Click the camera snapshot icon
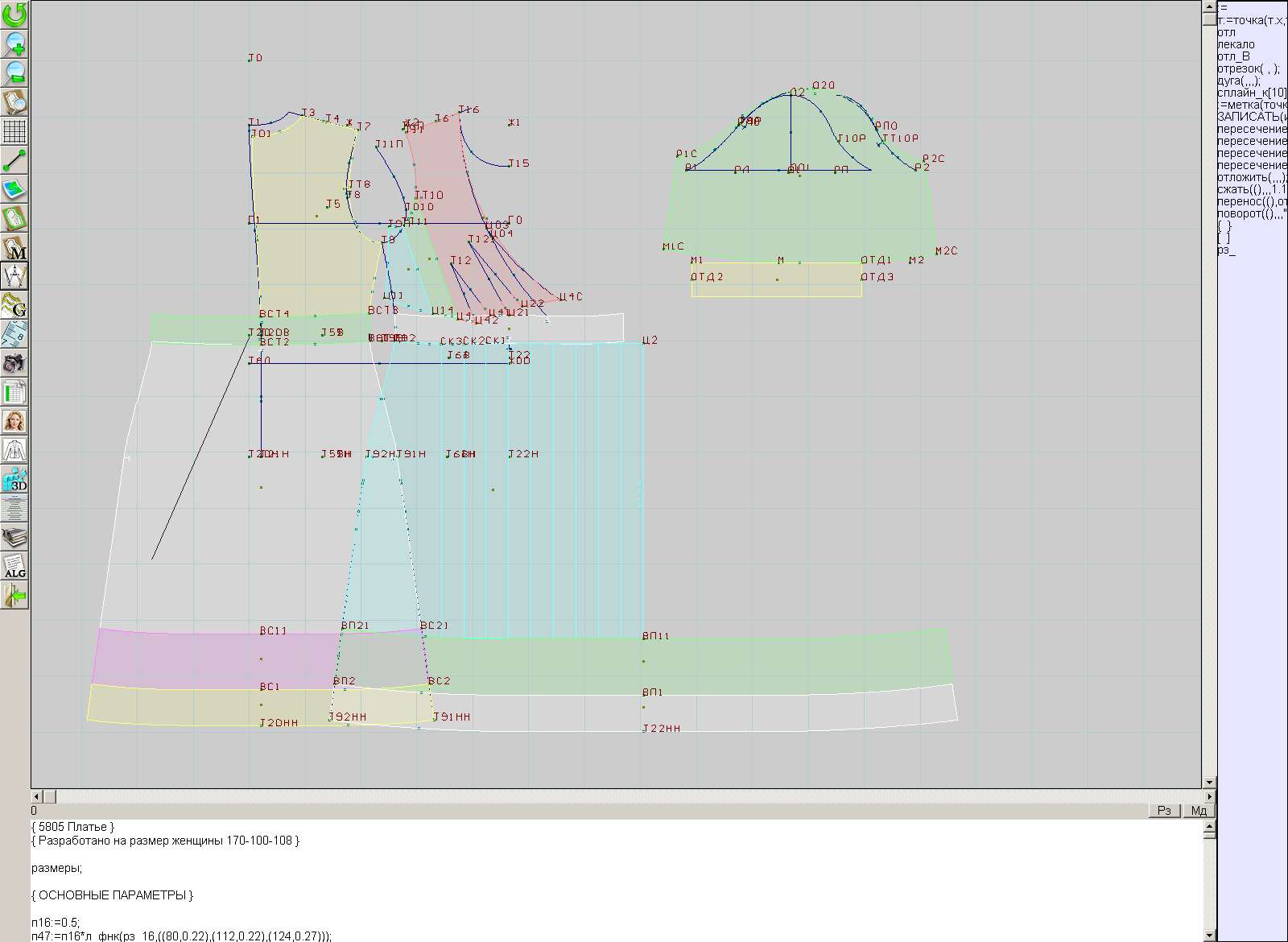The image size is (1288, 942). pos(14,363)
